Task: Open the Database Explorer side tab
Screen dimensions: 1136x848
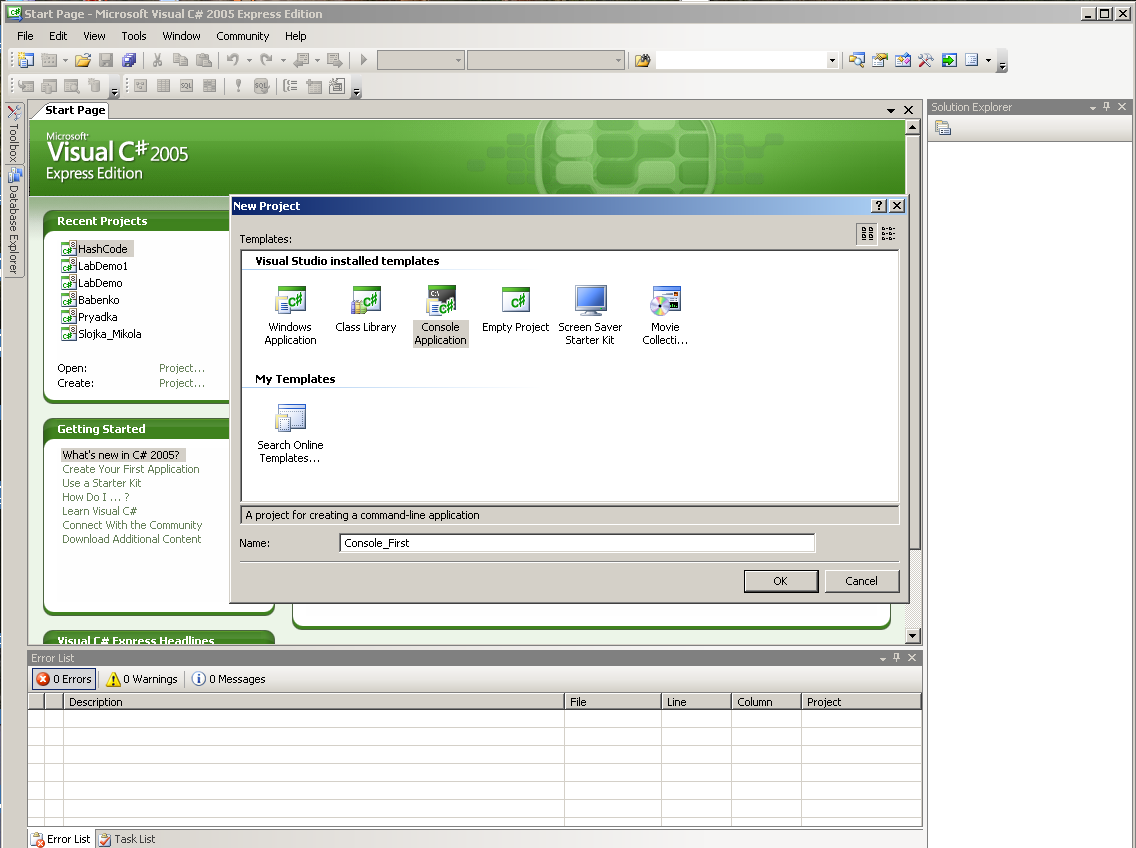Action: pos(14,221)
